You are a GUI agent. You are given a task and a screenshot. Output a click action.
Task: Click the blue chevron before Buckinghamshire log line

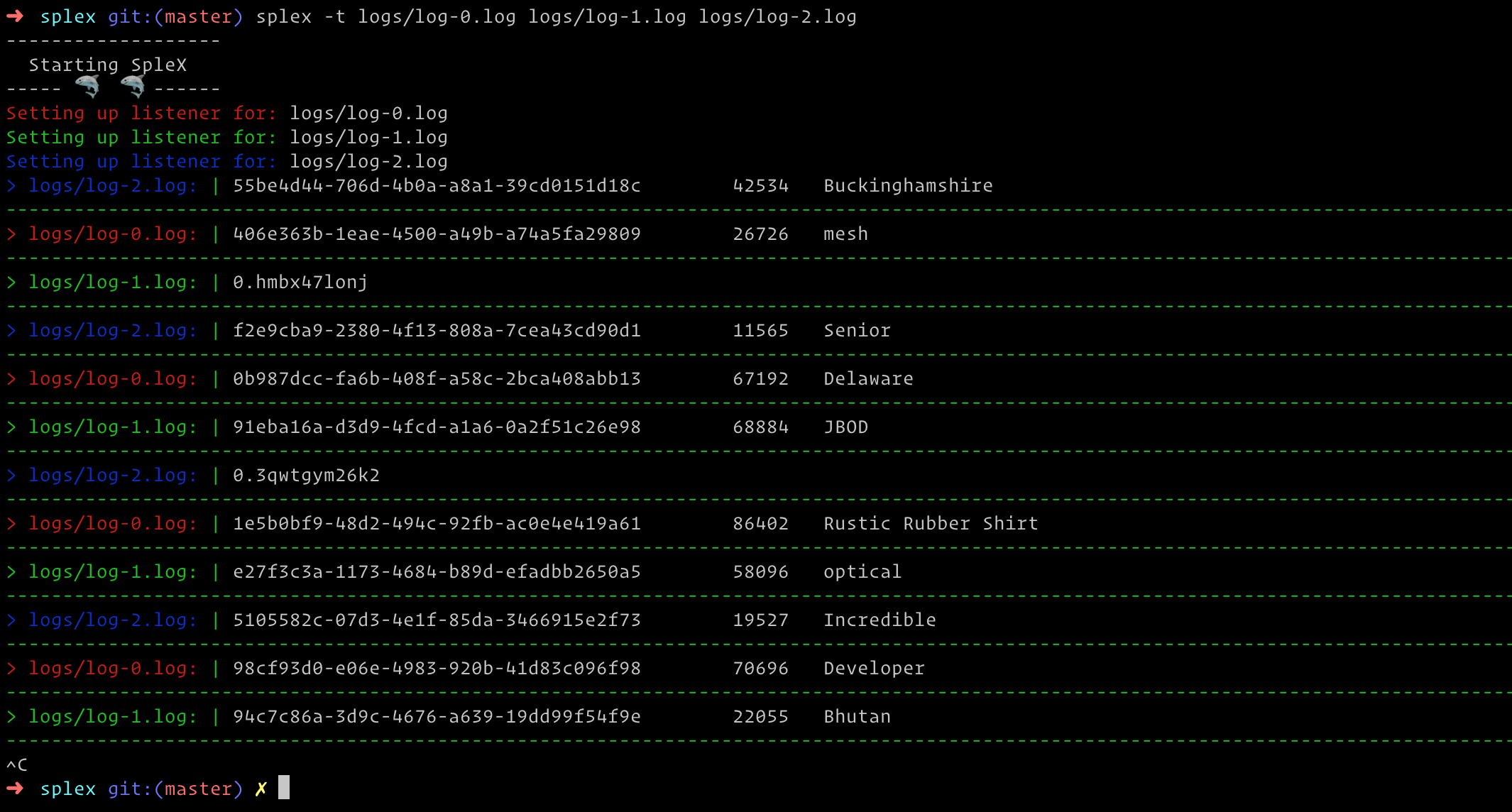11,186
